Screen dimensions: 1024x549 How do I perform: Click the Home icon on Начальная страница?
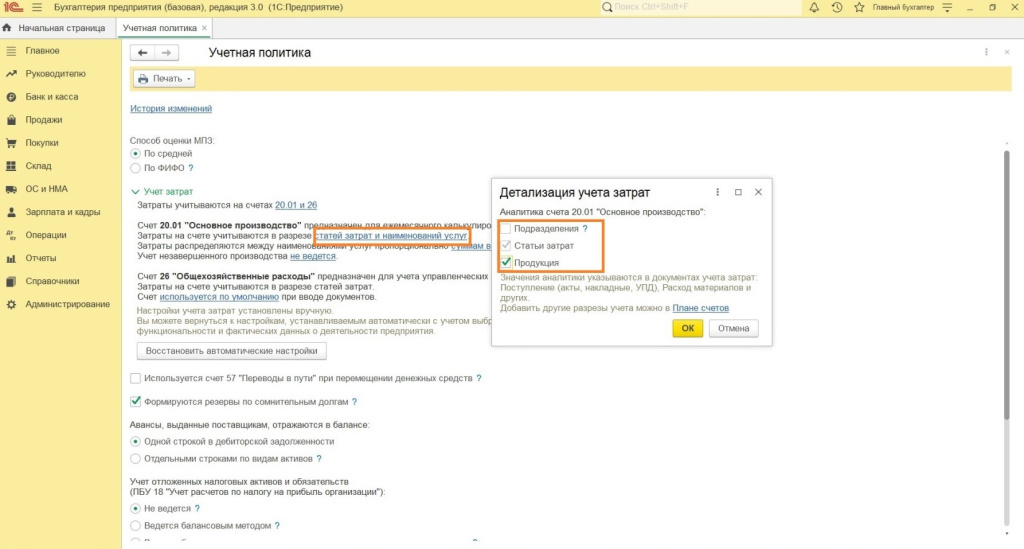click(x=8, y=28)
